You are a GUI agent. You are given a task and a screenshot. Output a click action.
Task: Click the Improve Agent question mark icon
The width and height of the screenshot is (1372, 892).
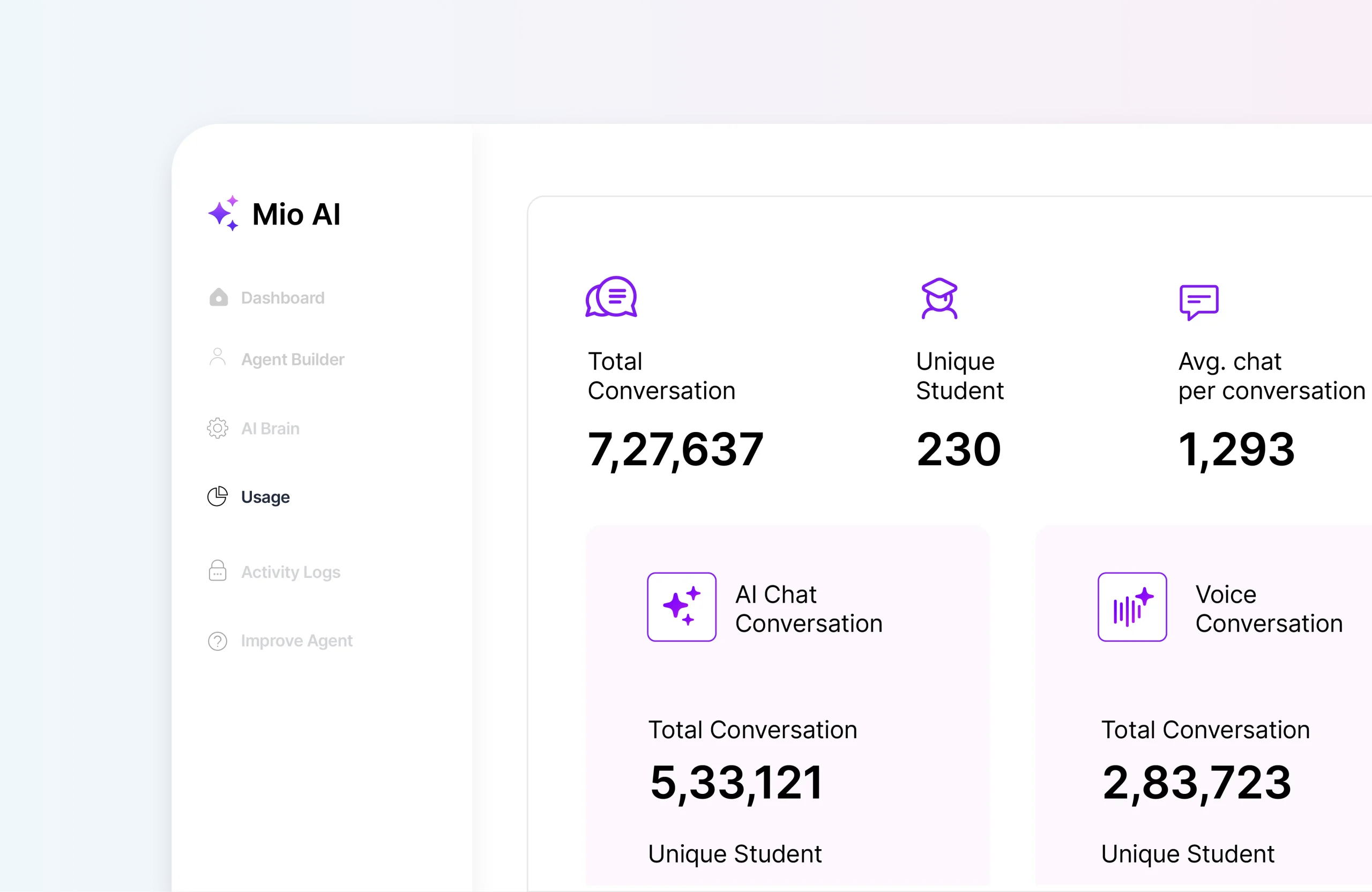218,641
